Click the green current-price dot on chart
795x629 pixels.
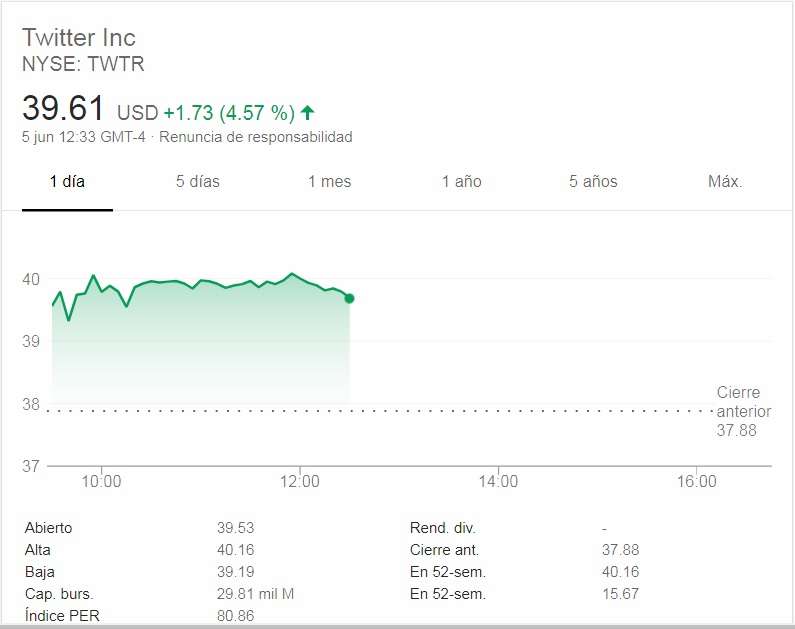click(349, 298)
